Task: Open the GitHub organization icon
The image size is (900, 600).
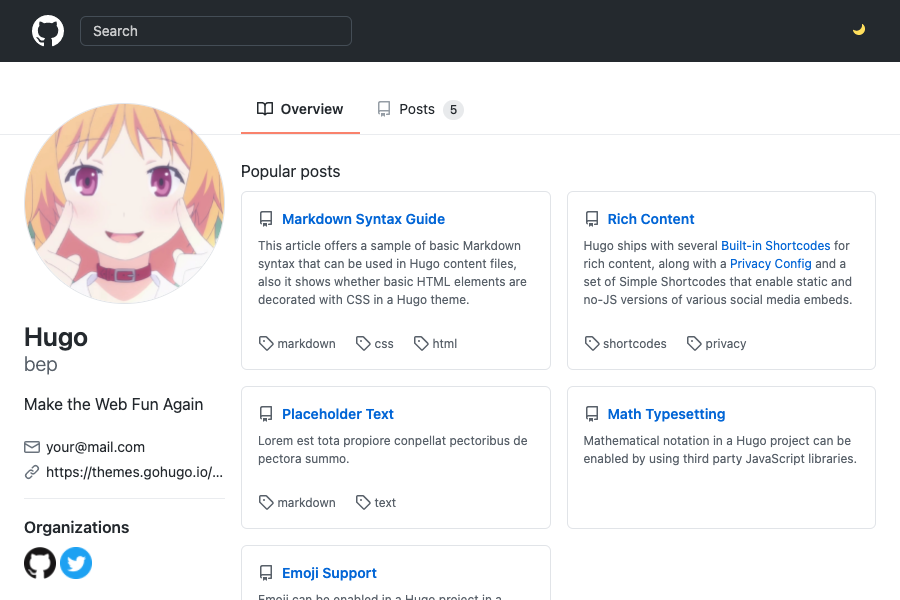Action: click(40, 563)
